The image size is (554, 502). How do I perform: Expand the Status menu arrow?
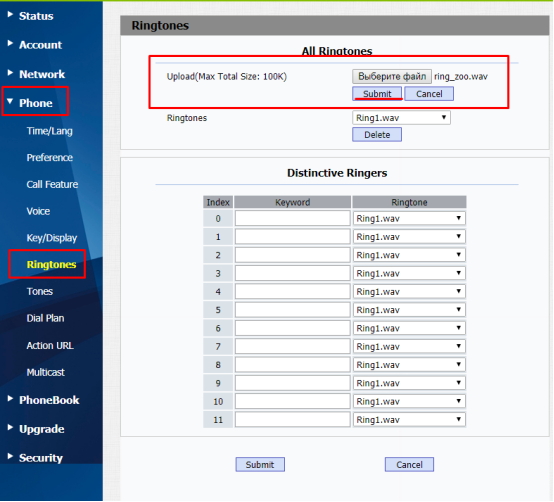[10, 14]
